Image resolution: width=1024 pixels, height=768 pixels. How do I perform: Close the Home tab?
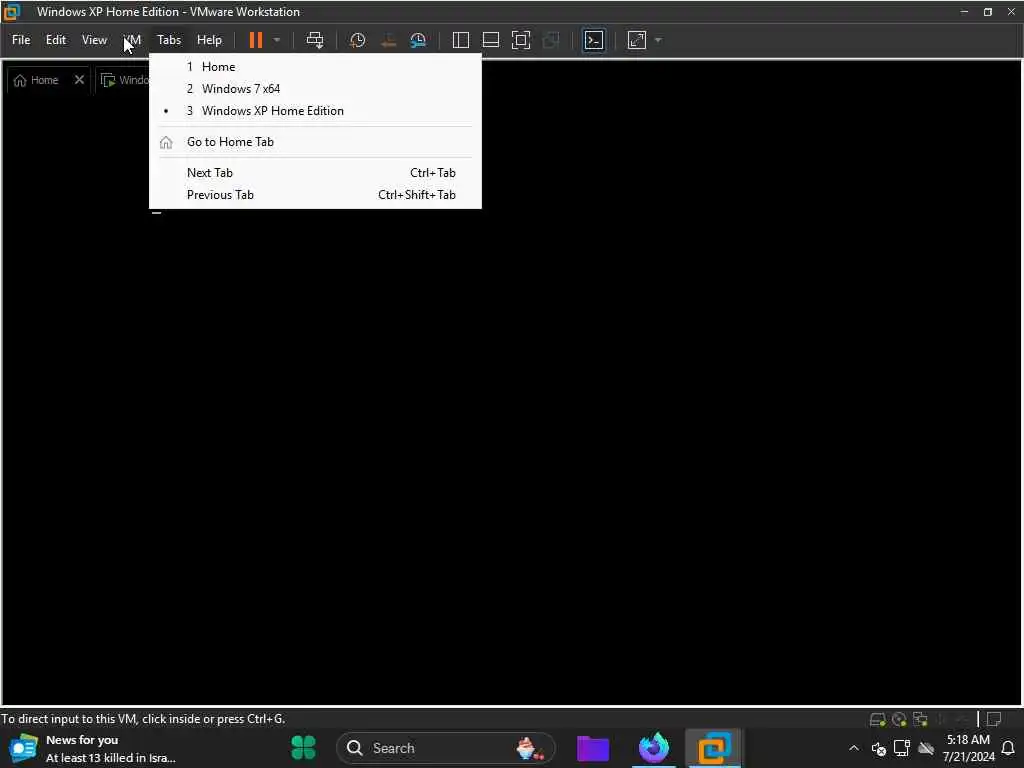click(x=79, y=80)
